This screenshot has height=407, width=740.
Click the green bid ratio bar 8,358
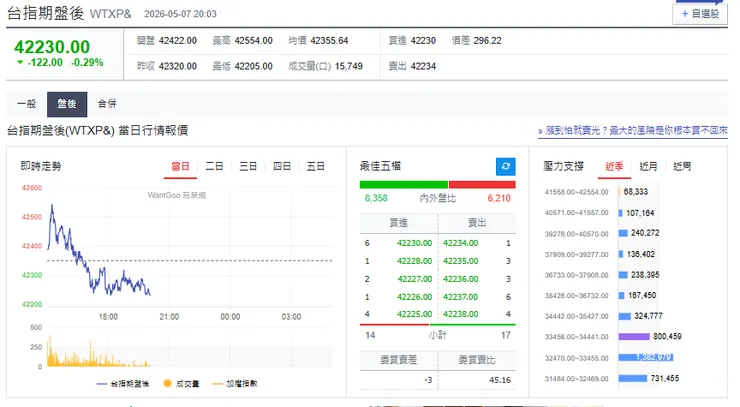tap(404, 185)
